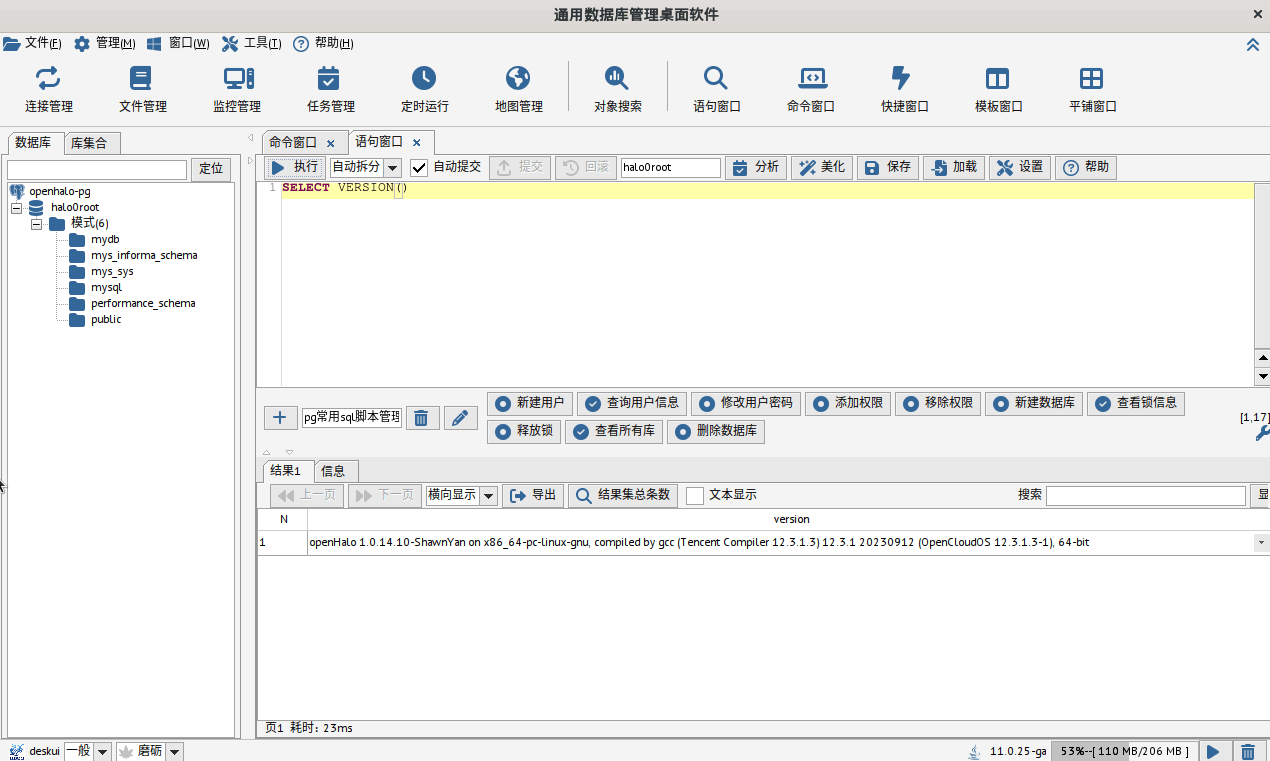Screen dimensions: 1270x761
Task: Click 分析 analyze button
Action: (756, 167)
